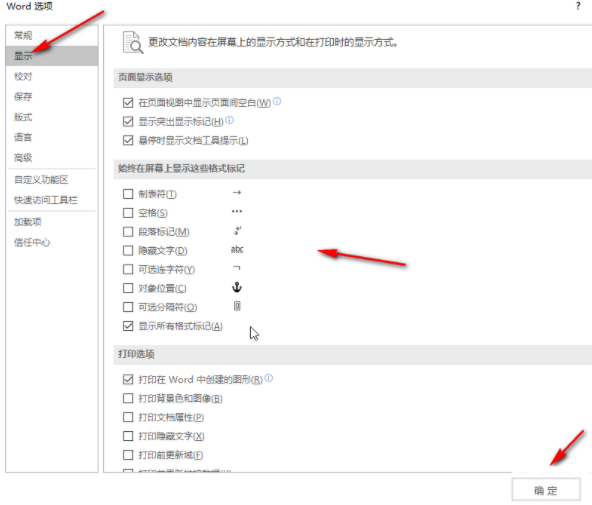Screen dimensions: 592x505
Task: Check 打印文档属性 option
Action: tap(128, 417)
